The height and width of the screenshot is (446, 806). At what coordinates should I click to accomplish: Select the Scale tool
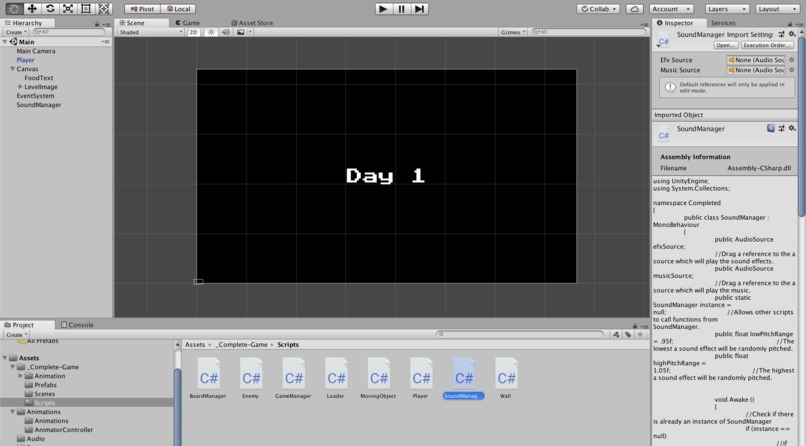coord(68,9)
